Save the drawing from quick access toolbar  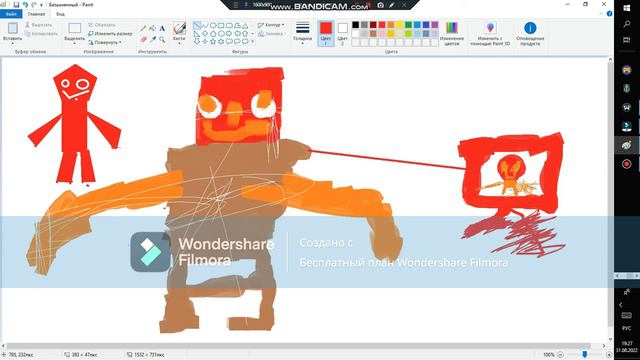point(16,4)
